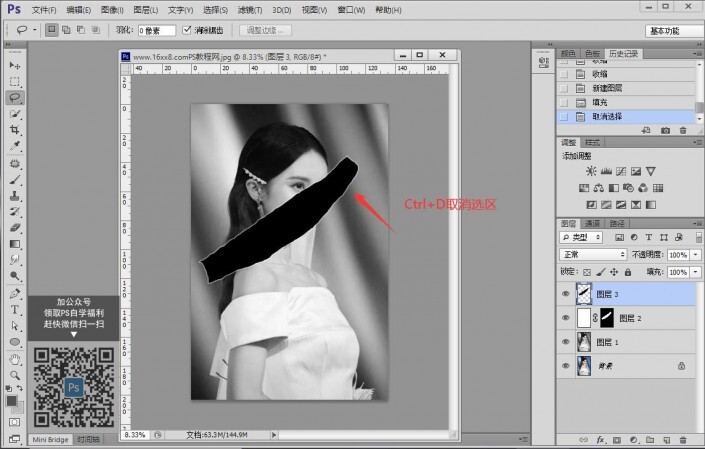This screenshot has height=449, width=705.
Task: Select the Move tool
Action: click(x=15, y=65)
